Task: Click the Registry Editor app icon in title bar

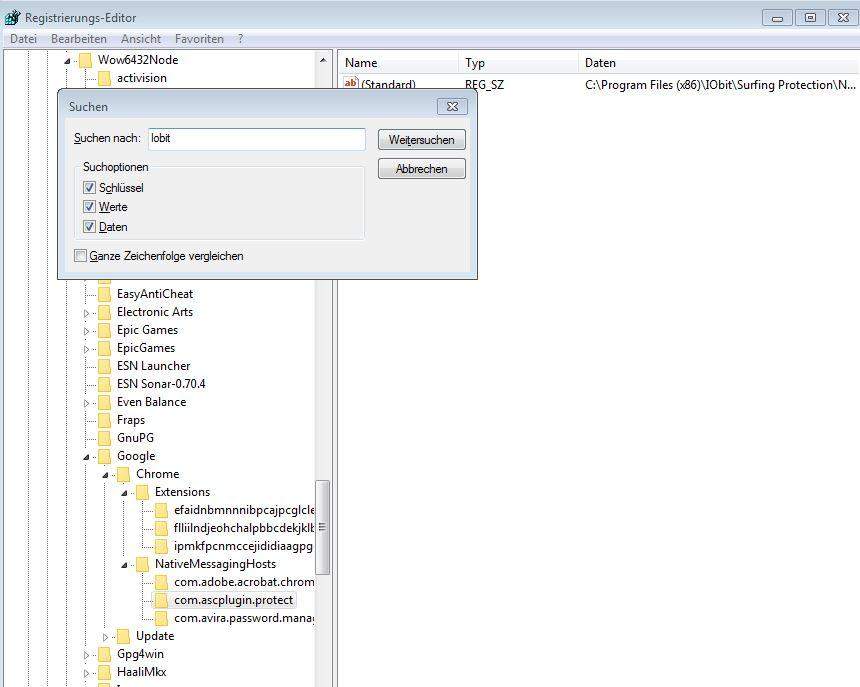Action: click(12, 17)
